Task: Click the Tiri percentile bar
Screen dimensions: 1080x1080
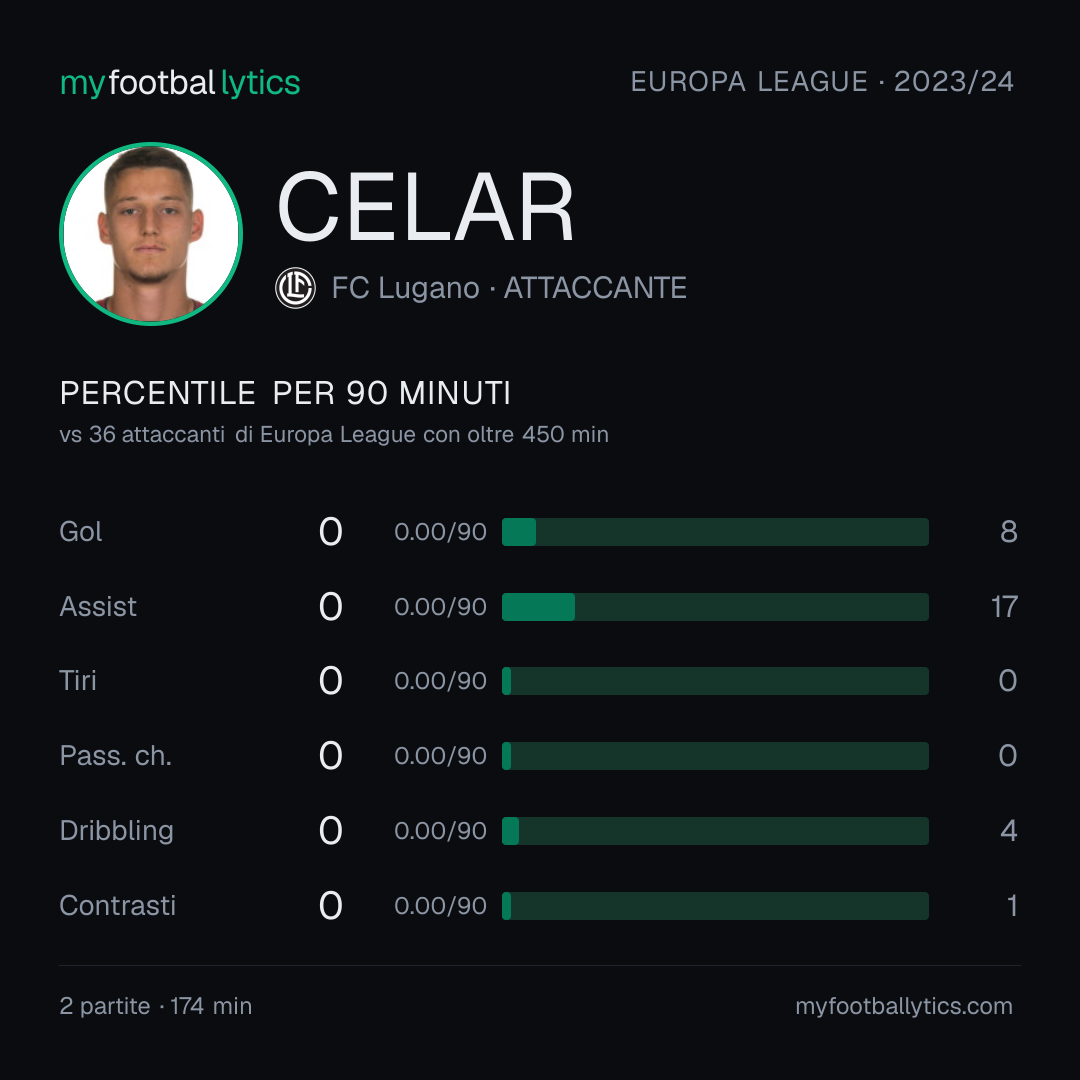Action: pos(715,681)
